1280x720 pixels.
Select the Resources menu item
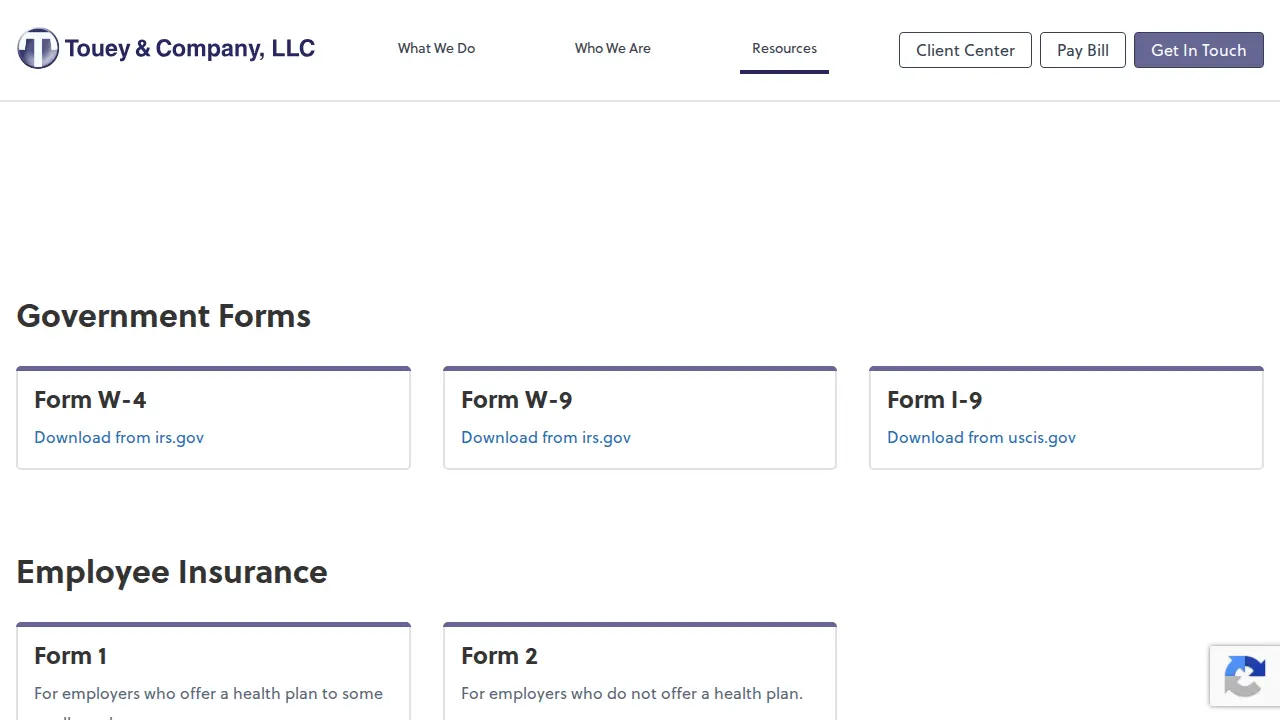784,48
